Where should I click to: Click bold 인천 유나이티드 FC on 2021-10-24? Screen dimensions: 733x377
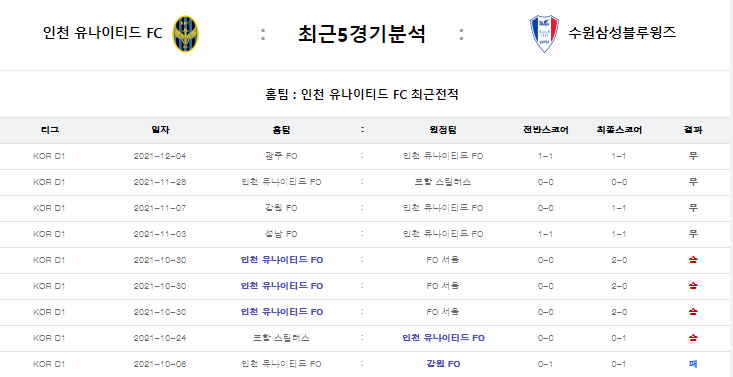pyautogui.click(x=443, y=338)
